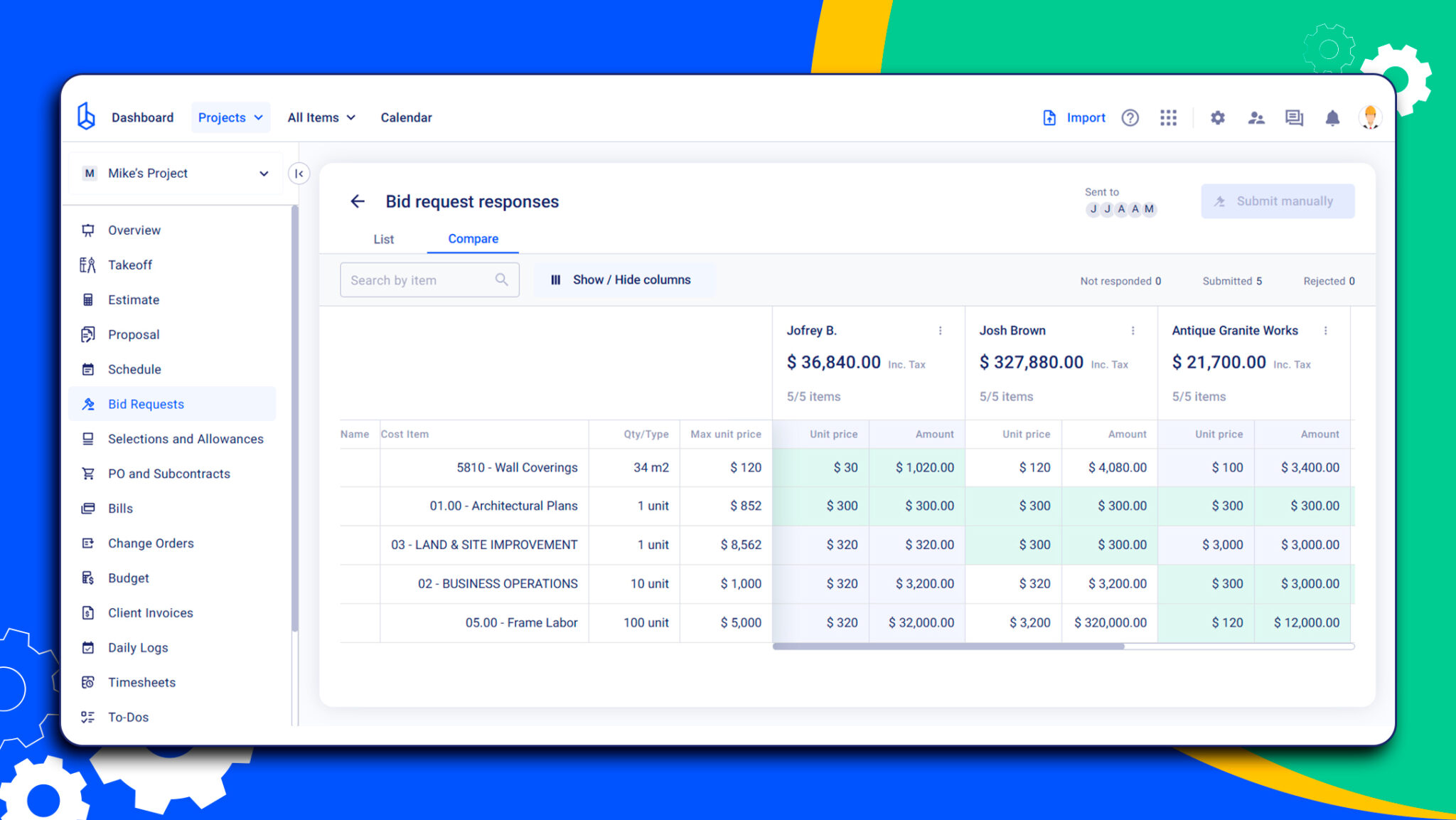Image resolution: width=1456 pixels, height=820 pixels.
Task: Click the back arrow beside Bid request responses
Action: coord(358,202)
